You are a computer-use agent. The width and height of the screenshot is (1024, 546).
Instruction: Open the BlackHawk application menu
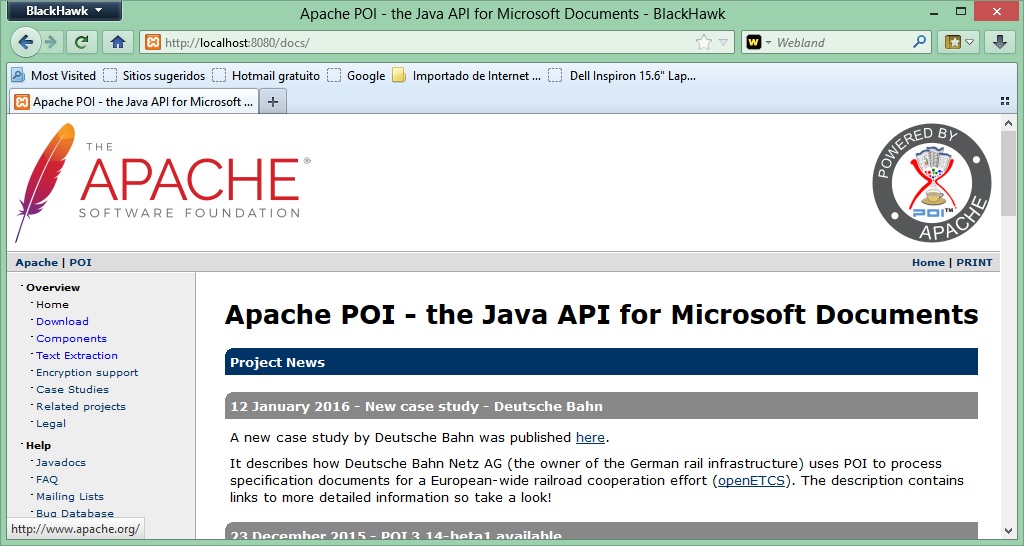[x=64, y=10]
